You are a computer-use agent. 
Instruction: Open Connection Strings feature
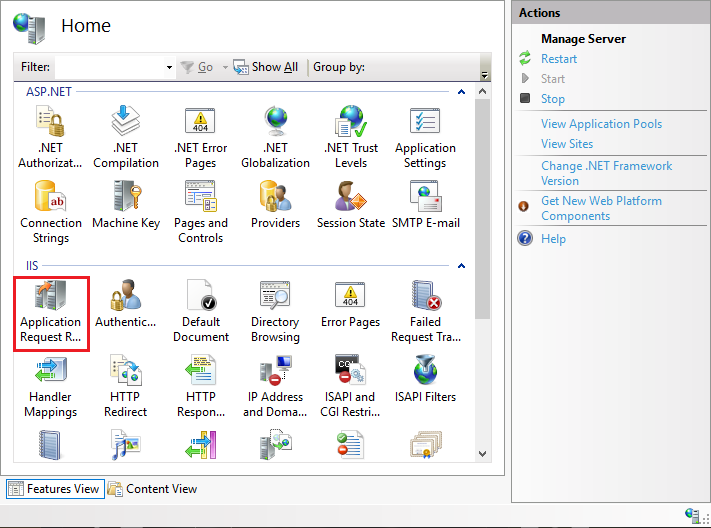(x=51, y=212)
